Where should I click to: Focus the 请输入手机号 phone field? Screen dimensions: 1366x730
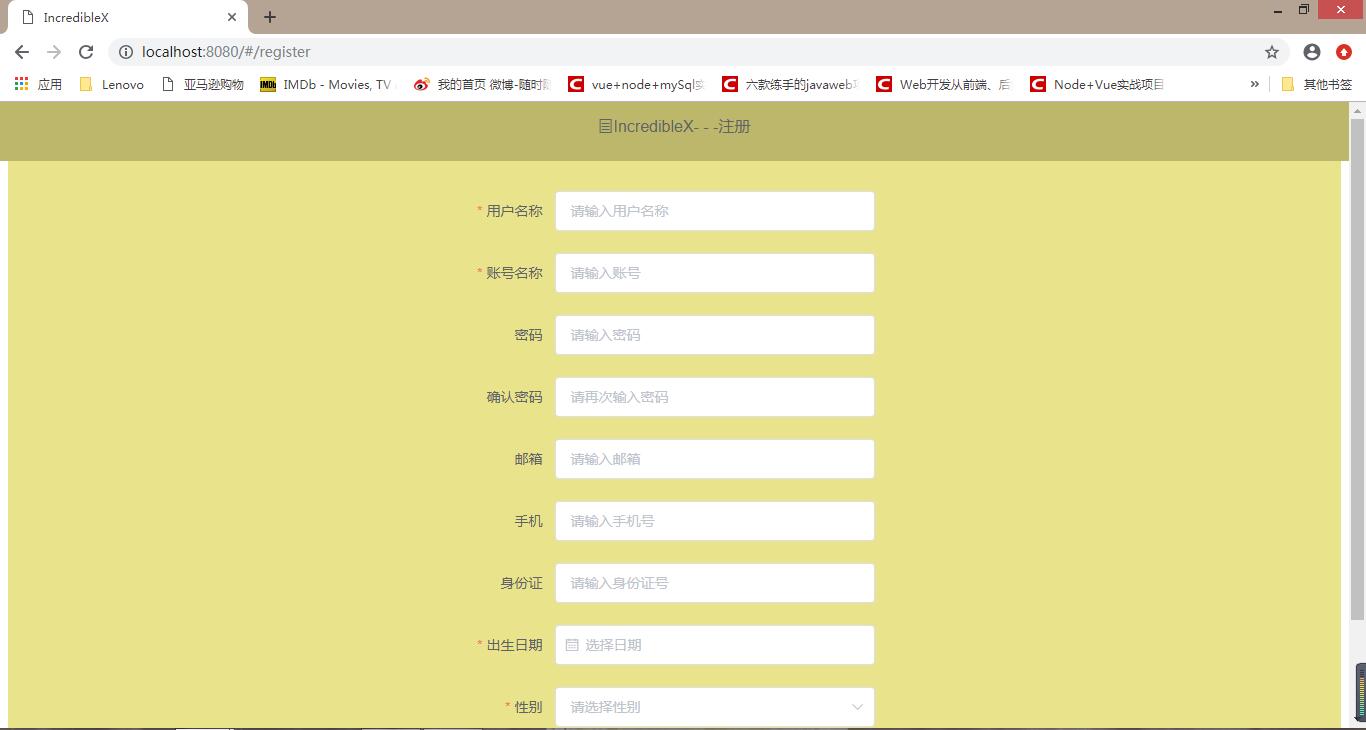tap(715, 521)
